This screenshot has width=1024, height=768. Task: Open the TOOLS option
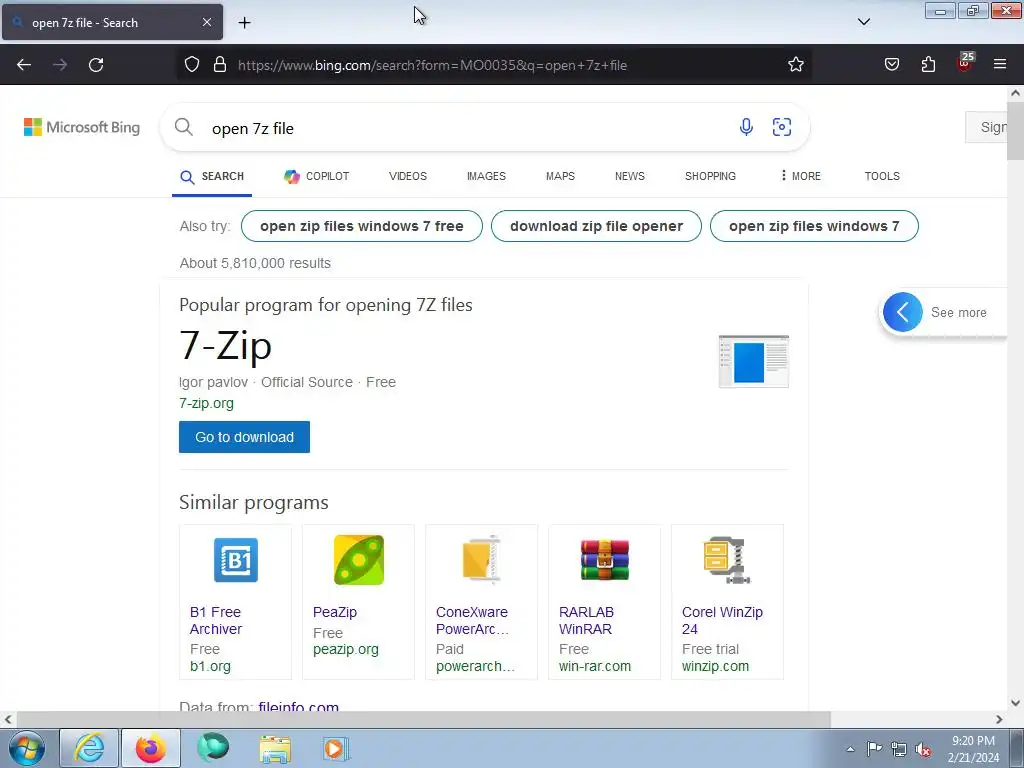point(882,176)
